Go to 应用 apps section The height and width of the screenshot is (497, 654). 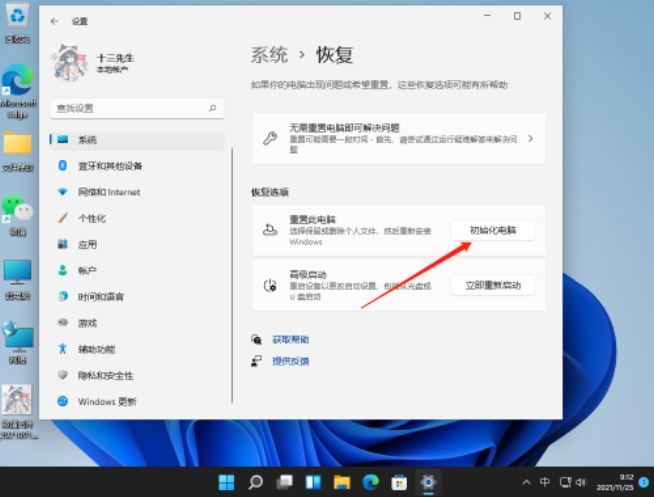click(x=88, y=244)
